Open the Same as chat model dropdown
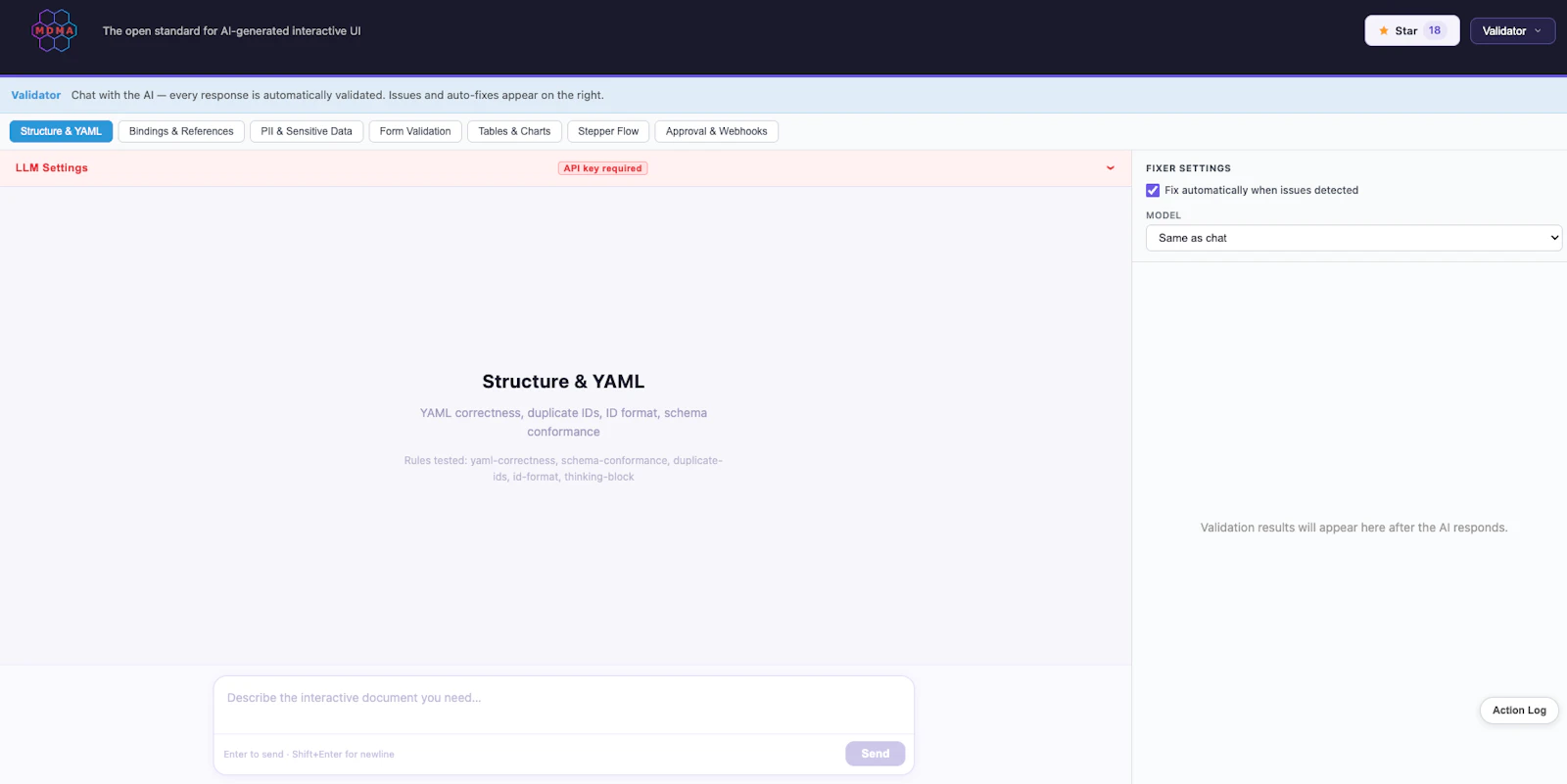 coord(1353,238)
